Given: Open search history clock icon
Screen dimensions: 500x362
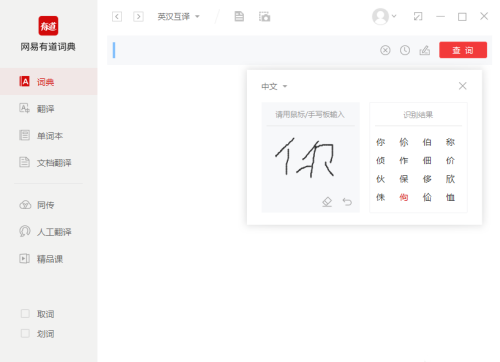Looking at the screenshot, I should [x=405, y=50].
